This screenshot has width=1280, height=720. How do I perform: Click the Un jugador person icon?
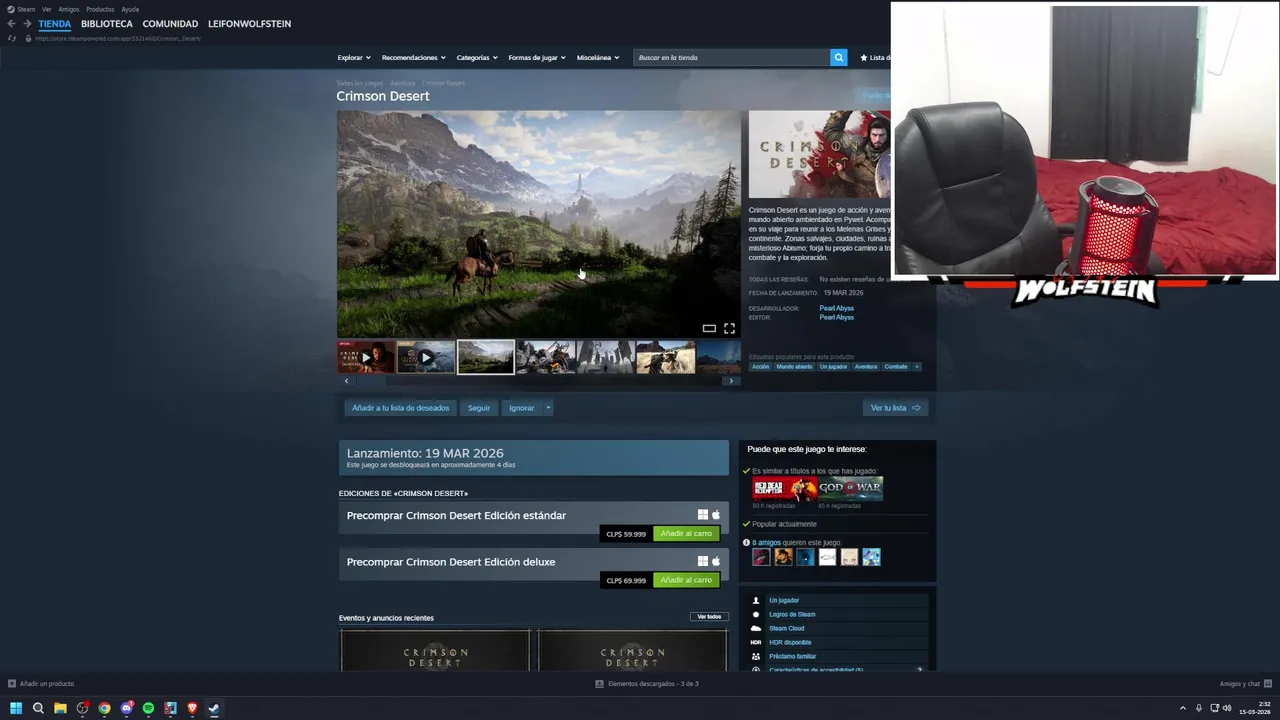pos(756,600)
